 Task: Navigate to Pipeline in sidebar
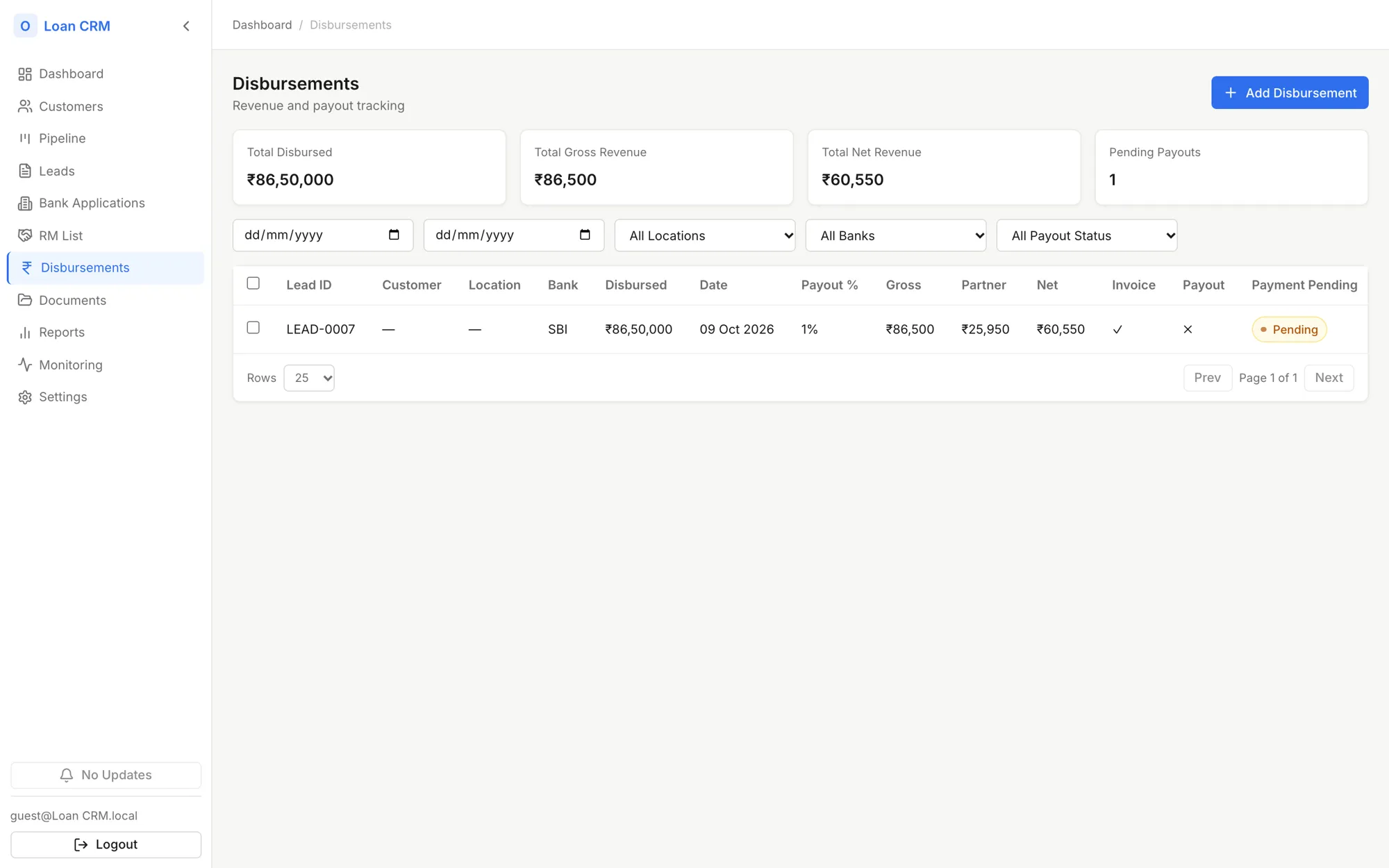point(106,138)
